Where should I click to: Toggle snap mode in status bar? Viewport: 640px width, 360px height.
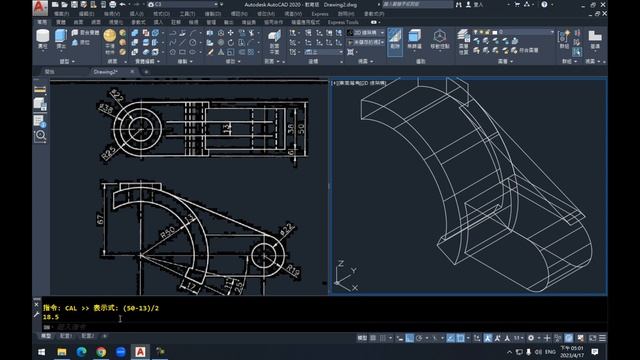383,338
